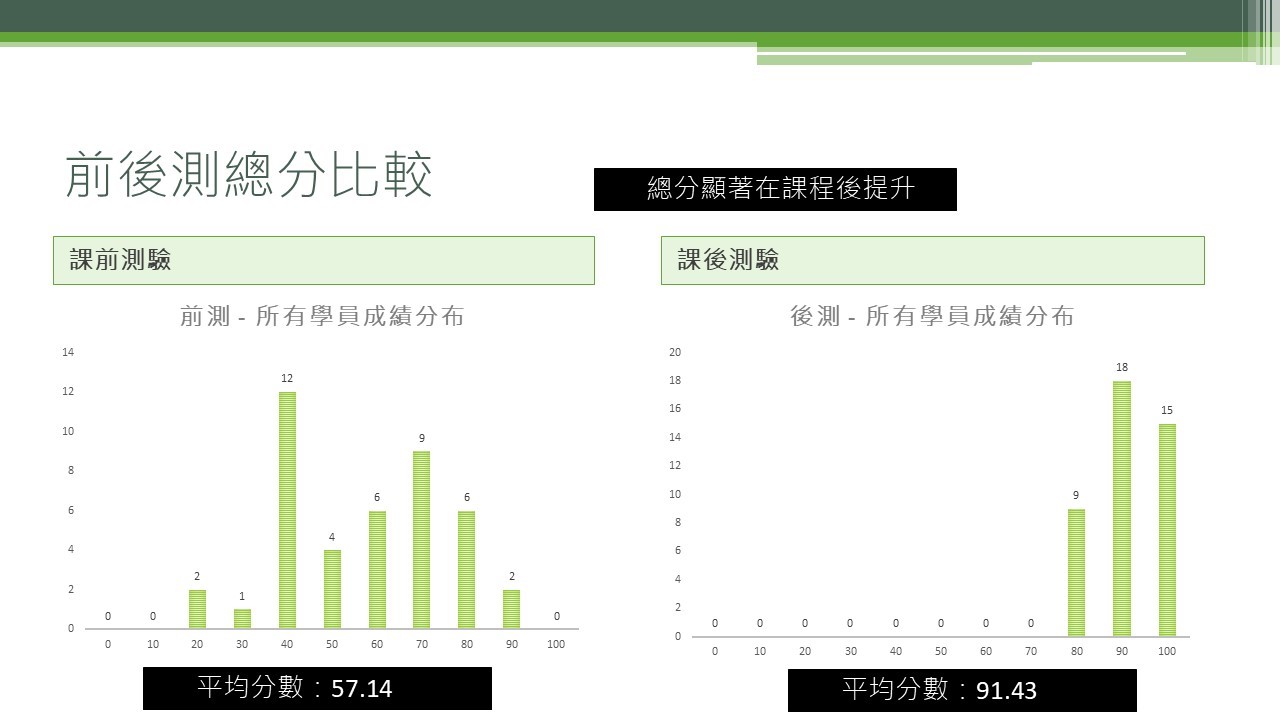Select post-test bar at score 100
Viewport: 1280px width, 720px height.
point(1167,530)
